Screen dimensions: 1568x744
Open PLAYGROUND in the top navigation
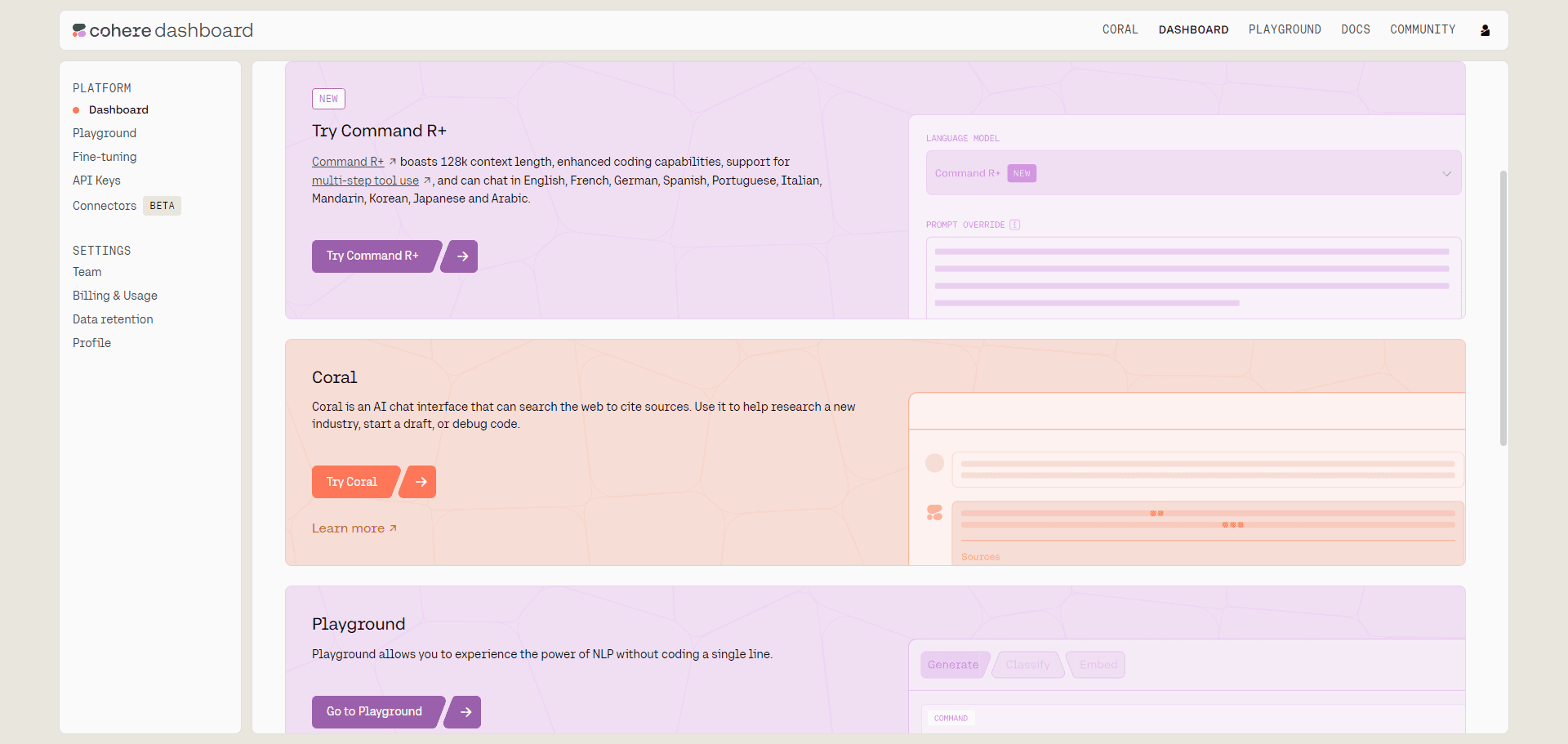tap(1284, 29)
